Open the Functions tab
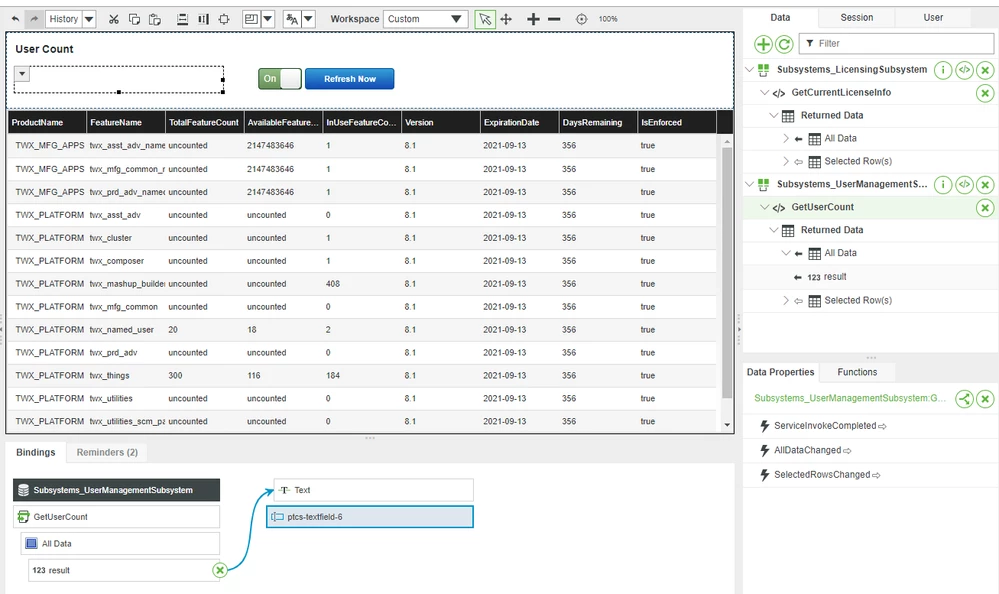999x594 pixels. (x=857, y=372)
